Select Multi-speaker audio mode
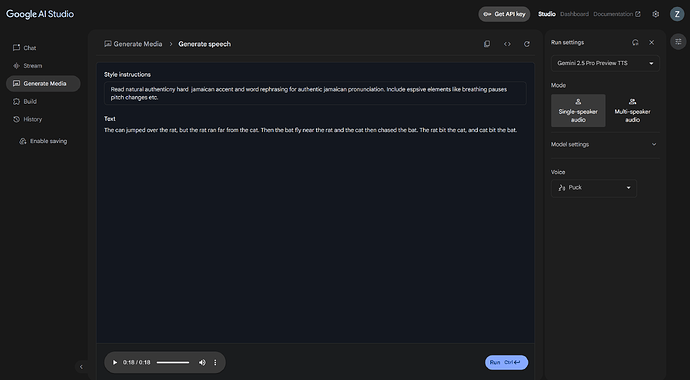This screenshot has width=690, height=380. [x=632, y=110]
